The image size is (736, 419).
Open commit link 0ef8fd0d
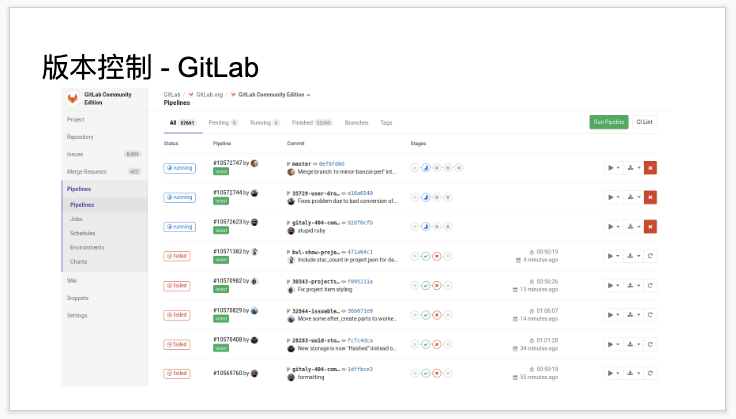tap(331, 164)
